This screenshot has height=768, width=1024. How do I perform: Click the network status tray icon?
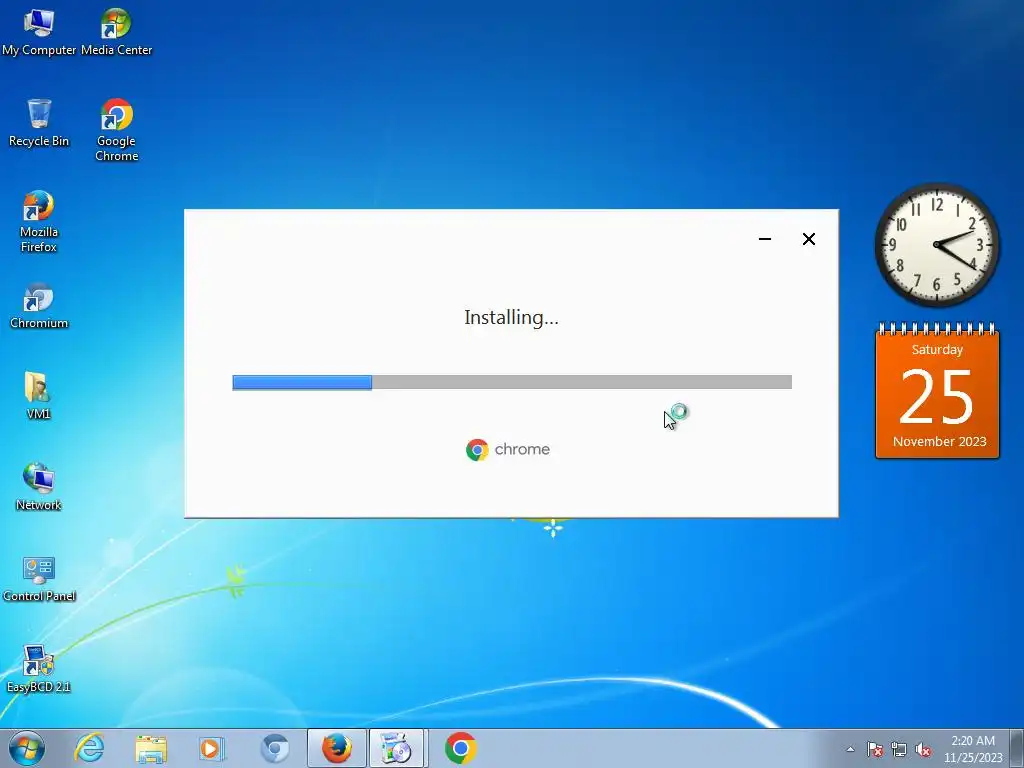[x=899, y=749]
